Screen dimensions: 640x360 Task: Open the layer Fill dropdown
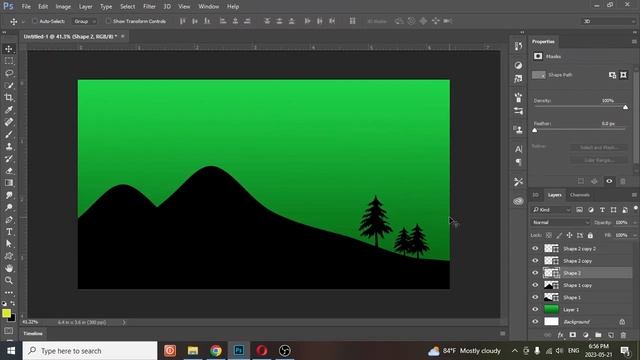click(x=635, y=235)
